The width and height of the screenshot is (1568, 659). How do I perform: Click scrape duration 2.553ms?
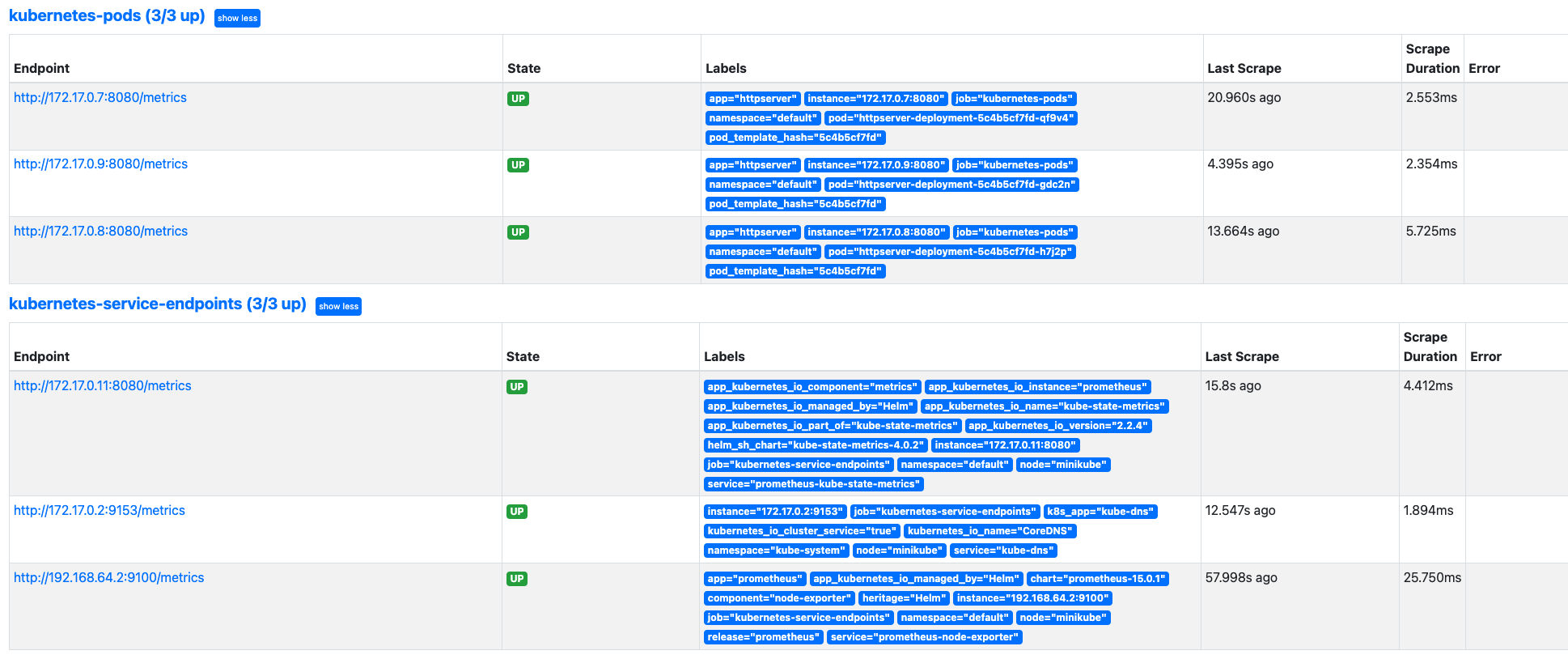pyautogui.click(x=1431, y=97)
